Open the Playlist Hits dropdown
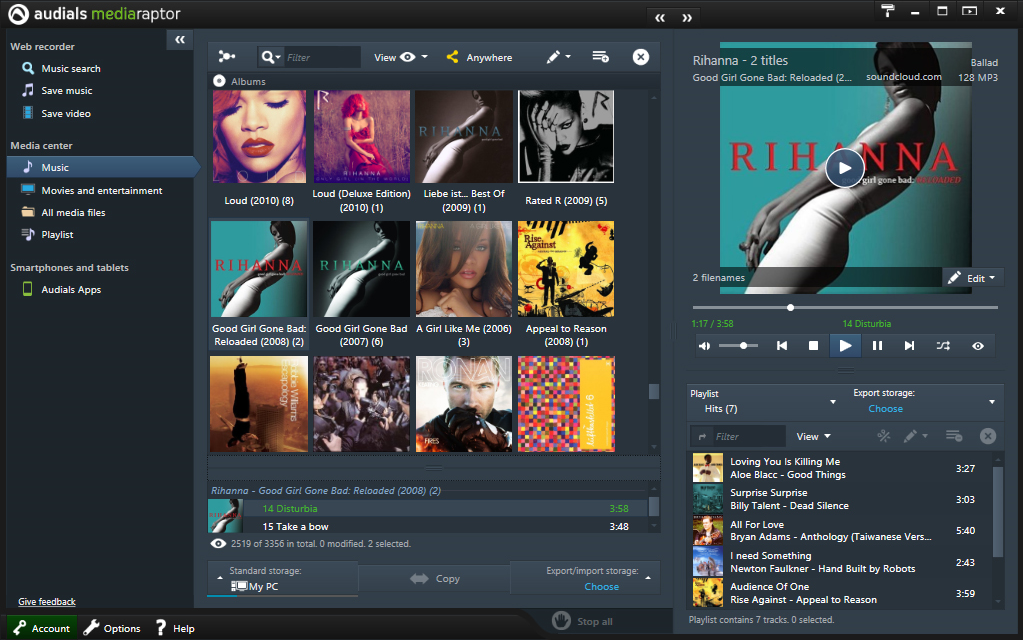This screenshot has width=1023, height=640. coord(764,402)
